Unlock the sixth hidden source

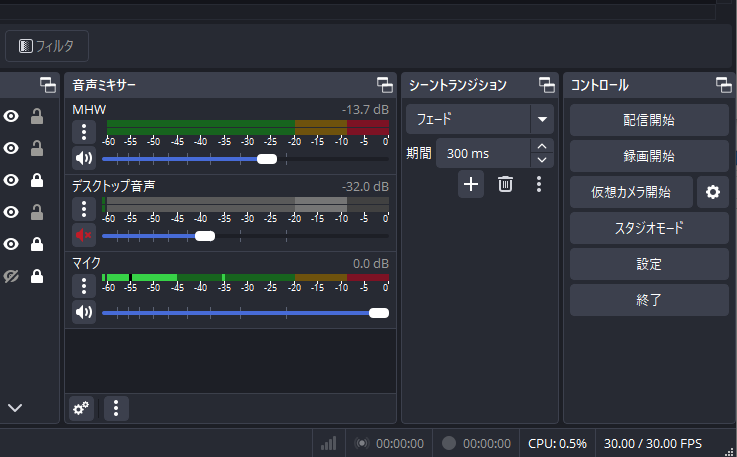(x=37, y=276)
